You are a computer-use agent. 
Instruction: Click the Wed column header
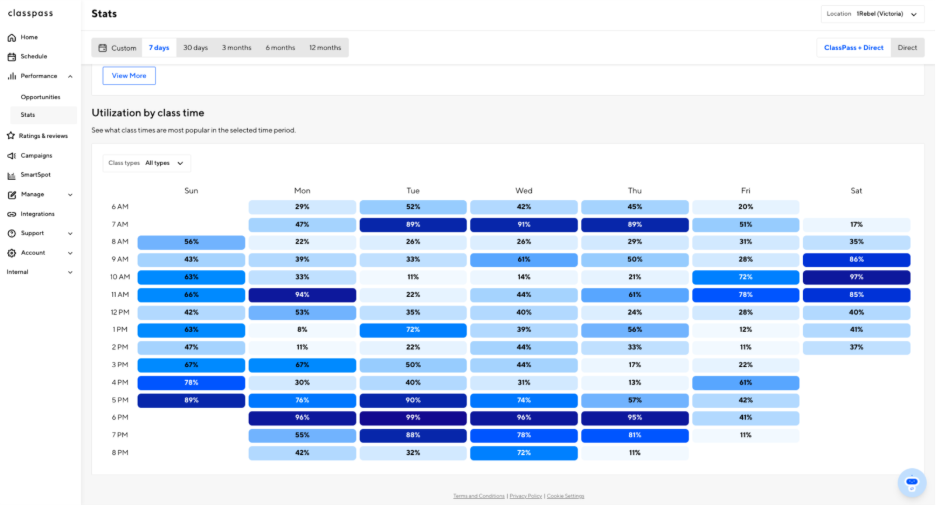(x=524, y=191)
